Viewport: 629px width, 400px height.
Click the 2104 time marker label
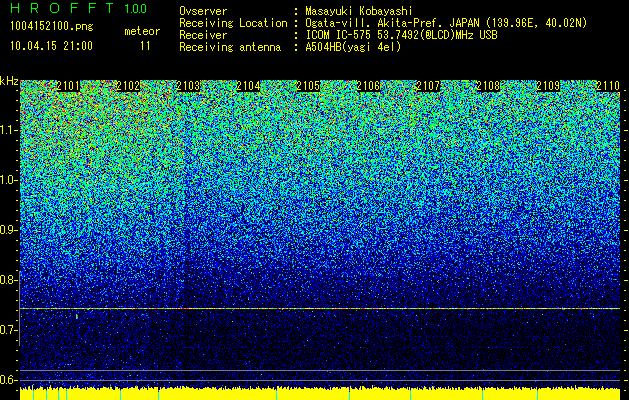pyautogui.click(x=248, y=86)
